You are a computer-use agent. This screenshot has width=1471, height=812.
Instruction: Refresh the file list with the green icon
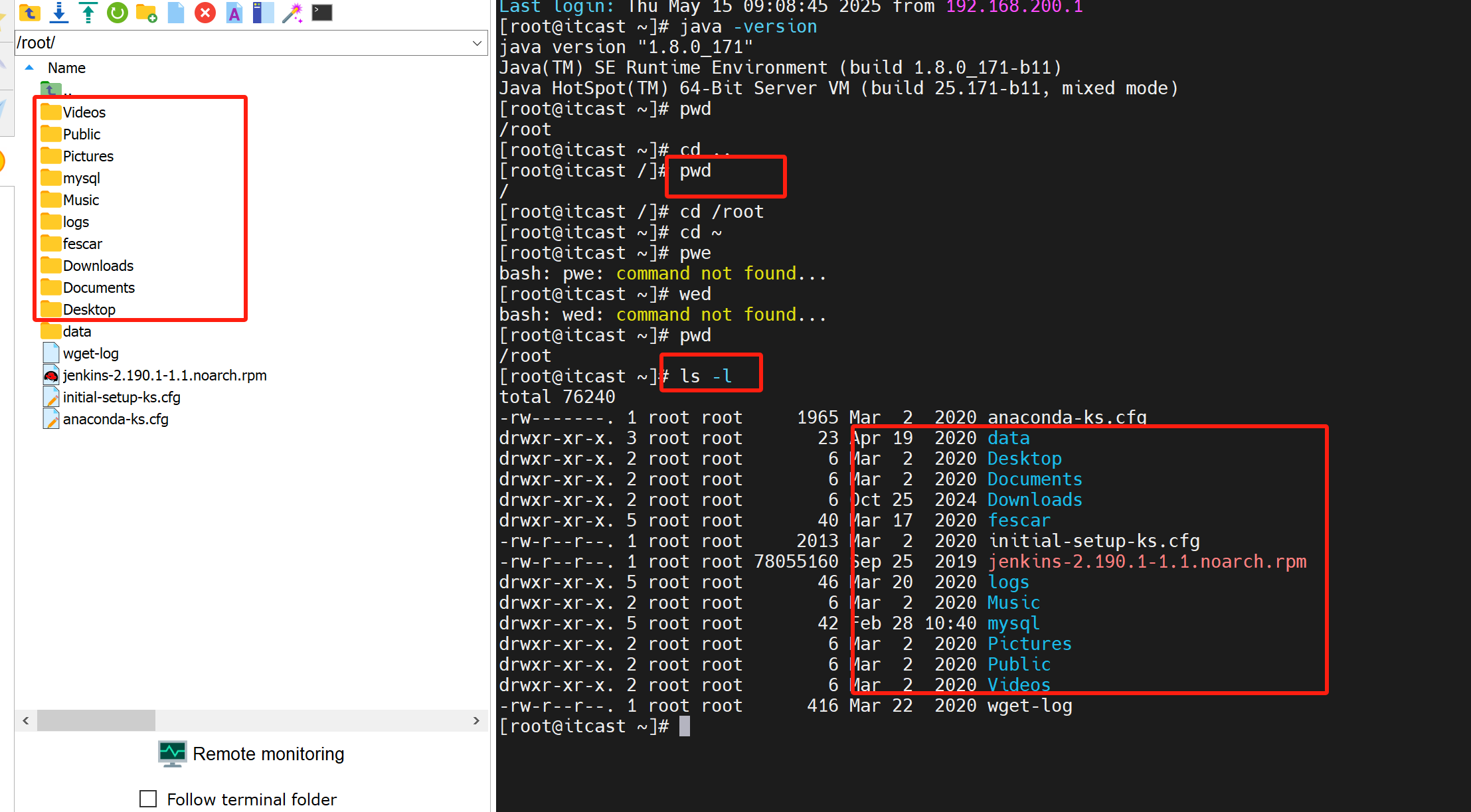(x=118, y=13)
